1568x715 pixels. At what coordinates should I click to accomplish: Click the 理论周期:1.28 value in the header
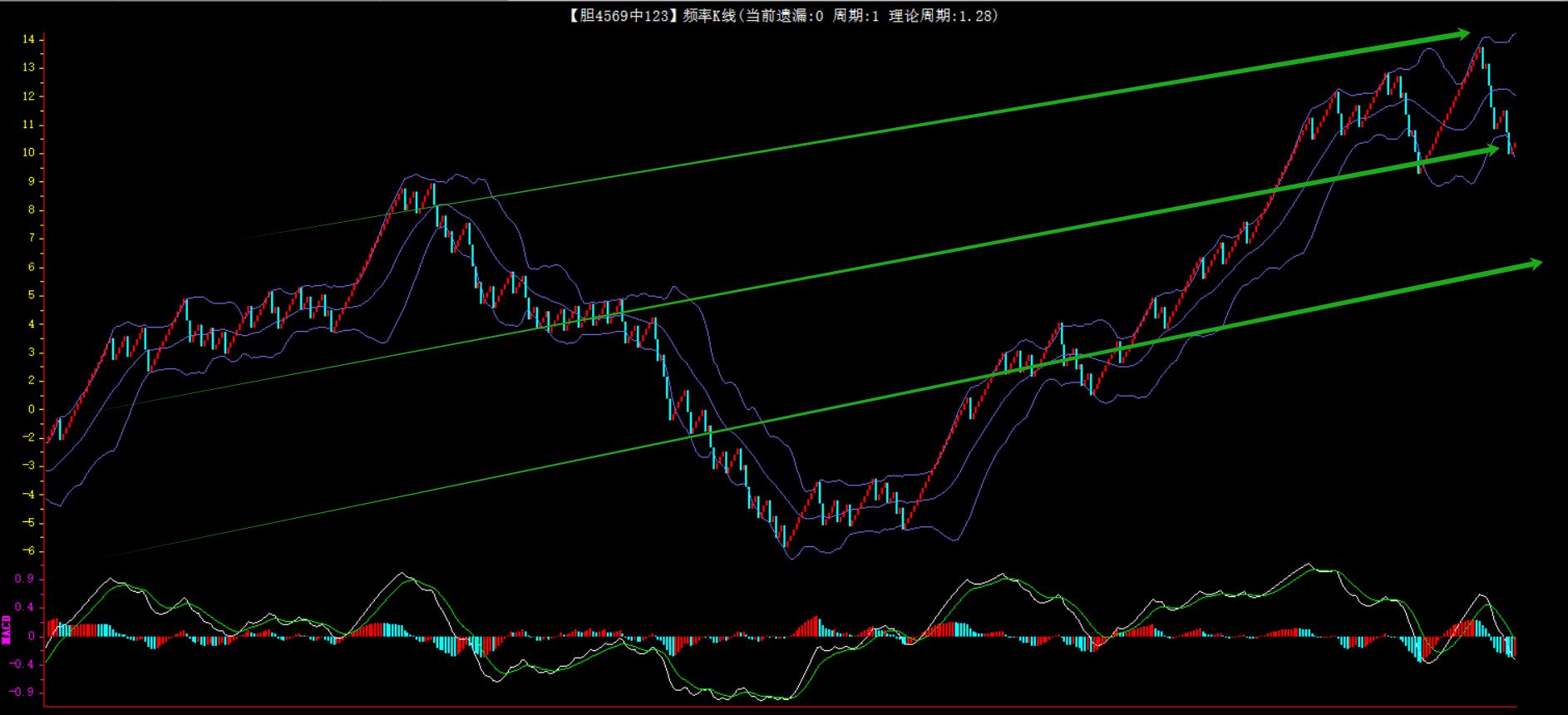pyautogui.click(x=942, y=16)
